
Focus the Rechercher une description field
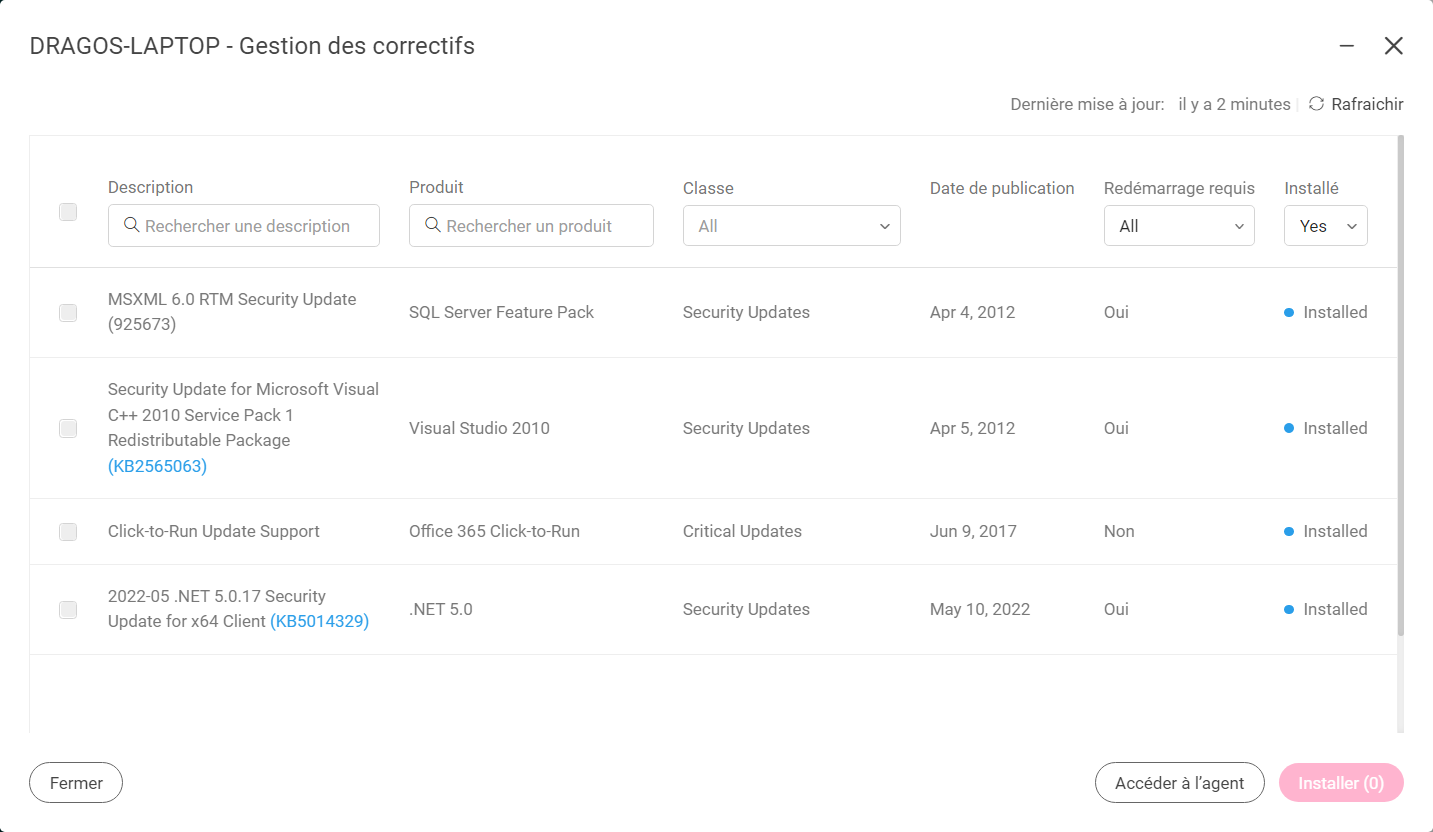click(x=244, y=226)
